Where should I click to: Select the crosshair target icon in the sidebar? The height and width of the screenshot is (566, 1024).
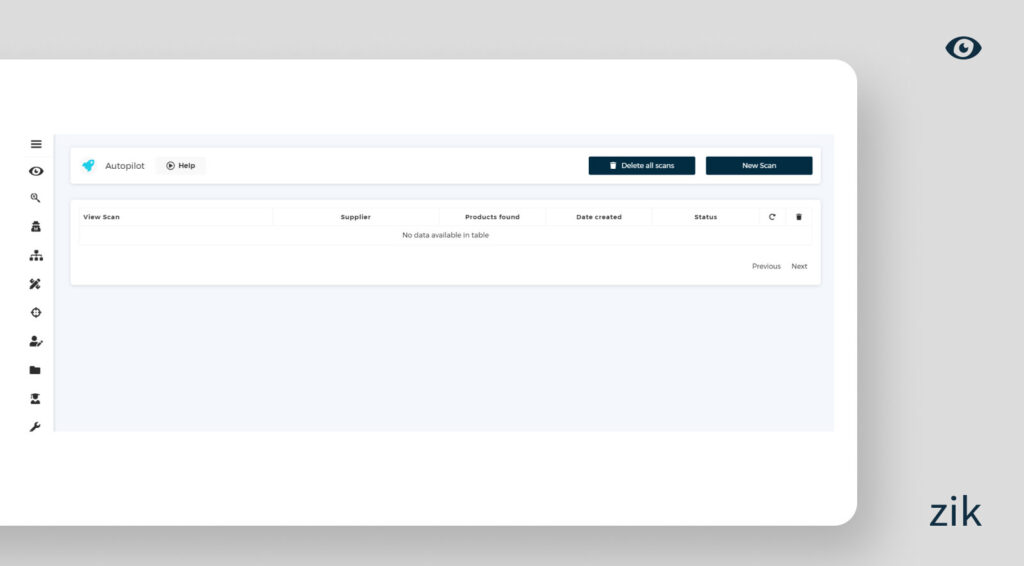36,313
